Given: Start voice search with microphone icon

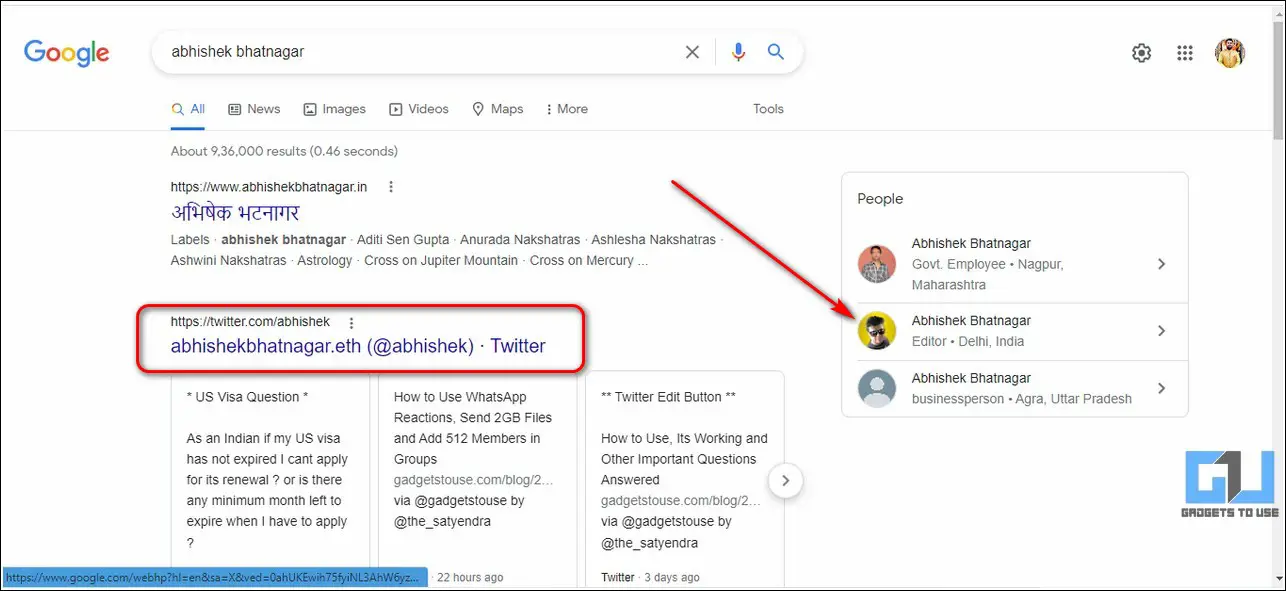Looking at the screenshot, I should click(x=739, y=52).
